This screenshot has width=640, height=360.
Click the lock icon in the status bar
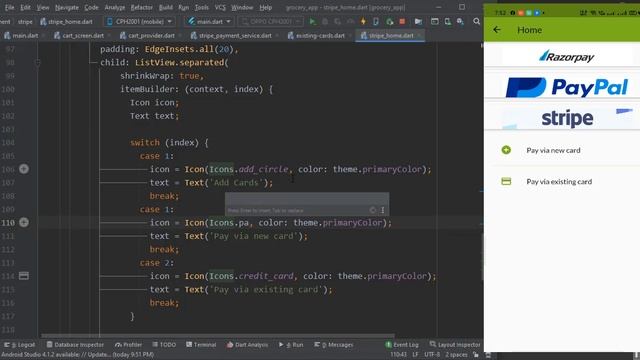[476, 355]
